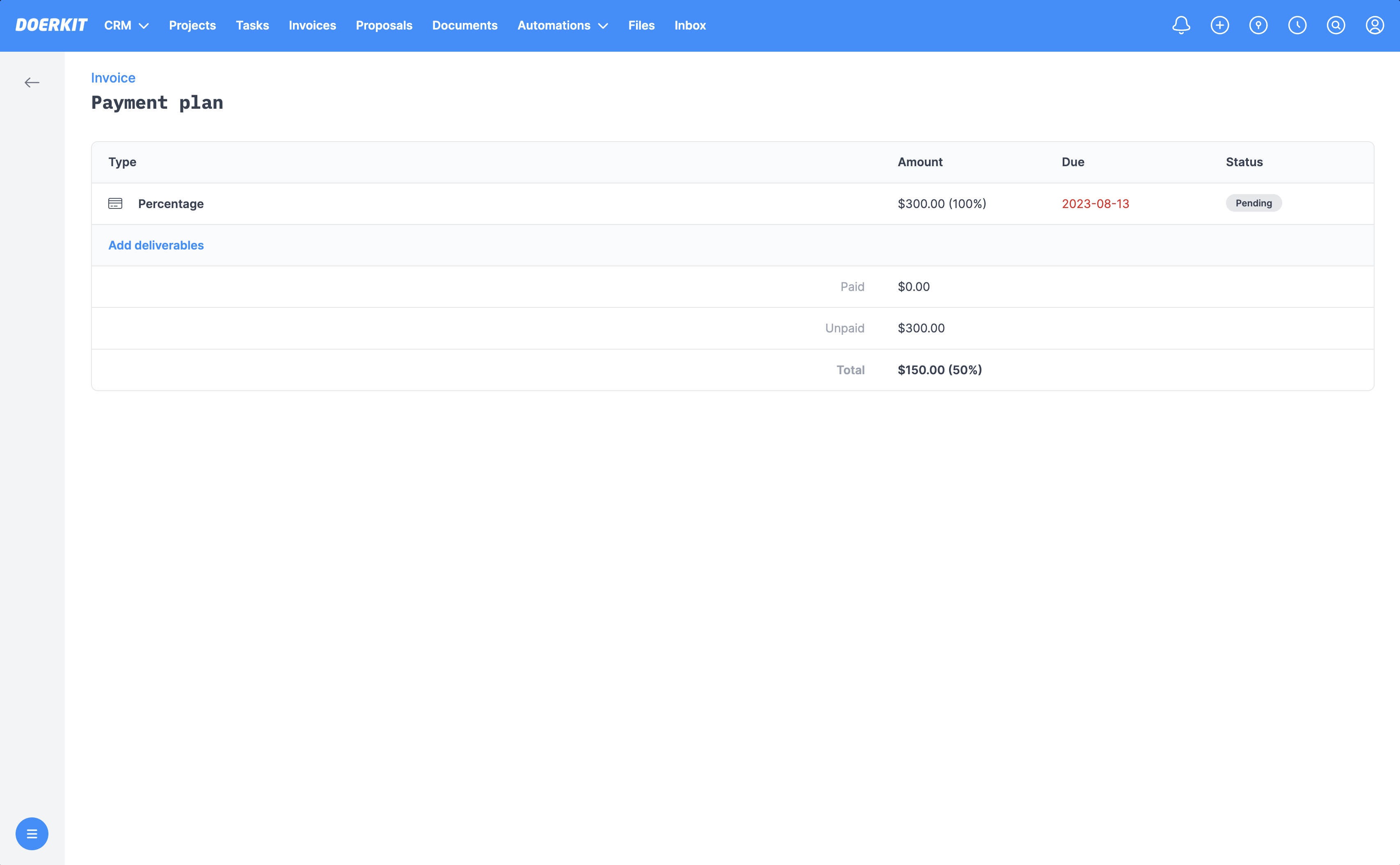This screenshot has width=1400, height=865.
Task: Open the Invoice breadcrumb link
Action: pos(113,78)
